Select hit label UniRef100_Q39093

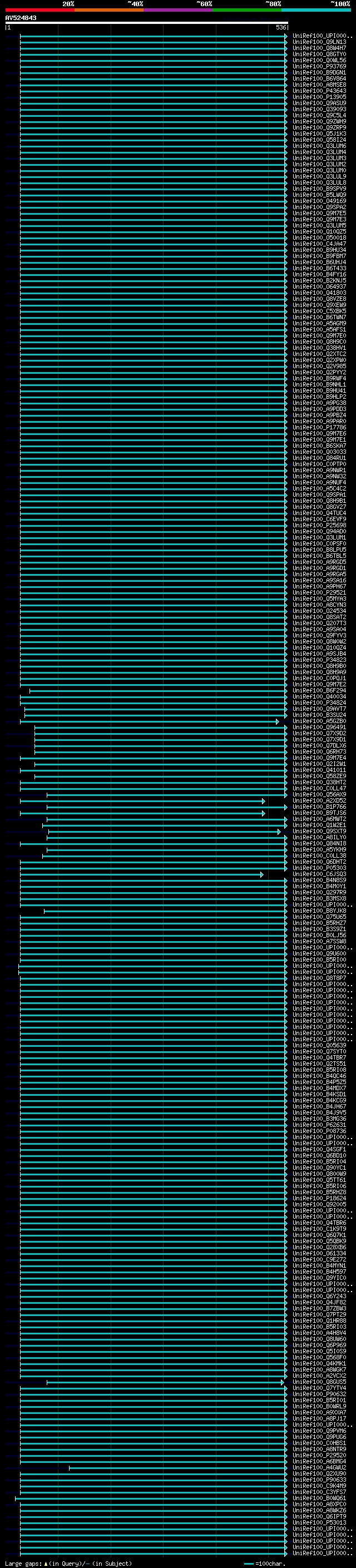click(x=319, y=109)
